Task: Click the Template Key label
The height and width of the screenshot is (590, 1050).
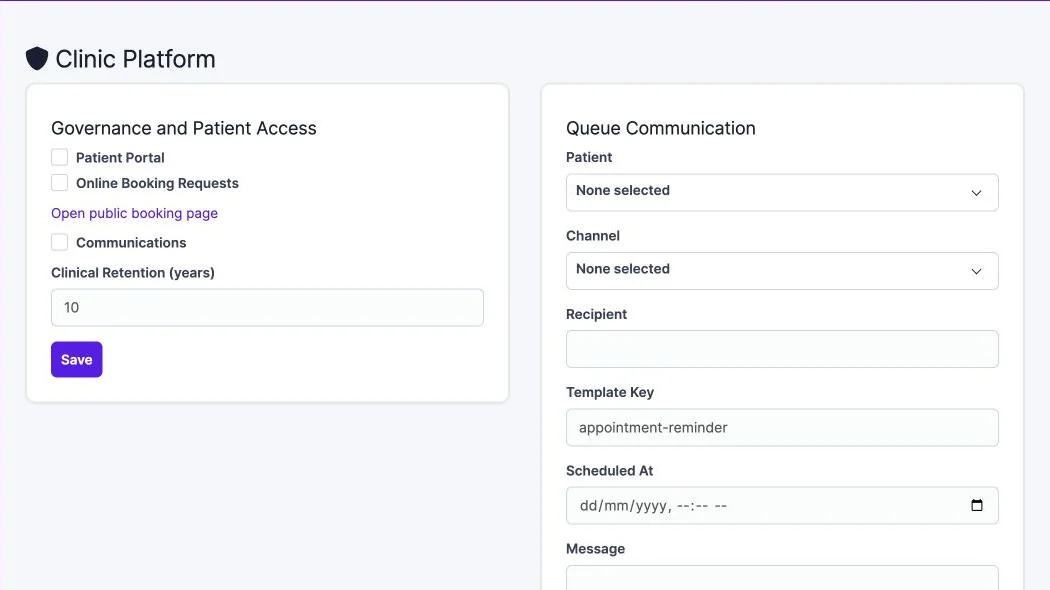Action: (x=609, y=392)
